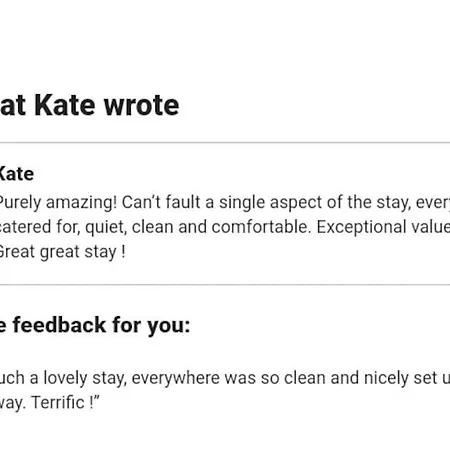This screenshot has height=450, width=450.
Task: Select the word "wrote" in the main heading
Action: [x=142, y=106]
